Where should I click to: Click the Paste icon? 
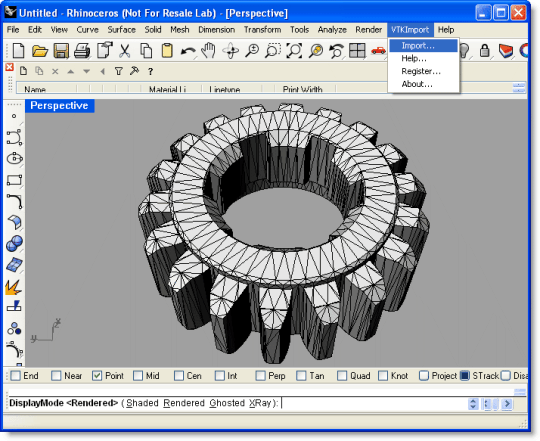click(167, 50)
